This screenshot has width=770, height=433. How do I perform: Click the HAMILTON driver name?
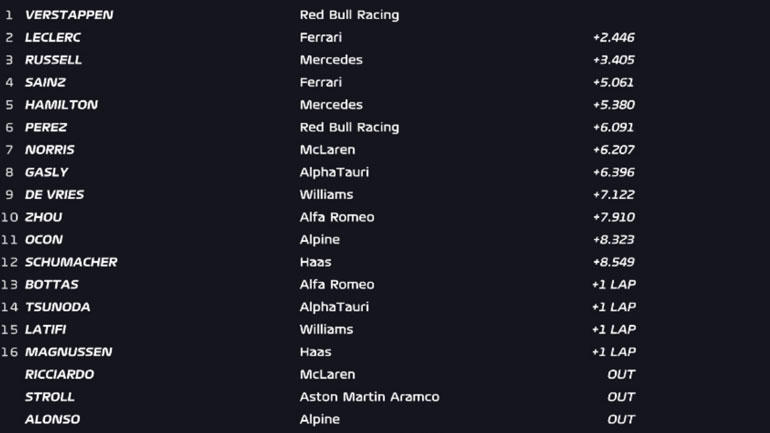61,105
